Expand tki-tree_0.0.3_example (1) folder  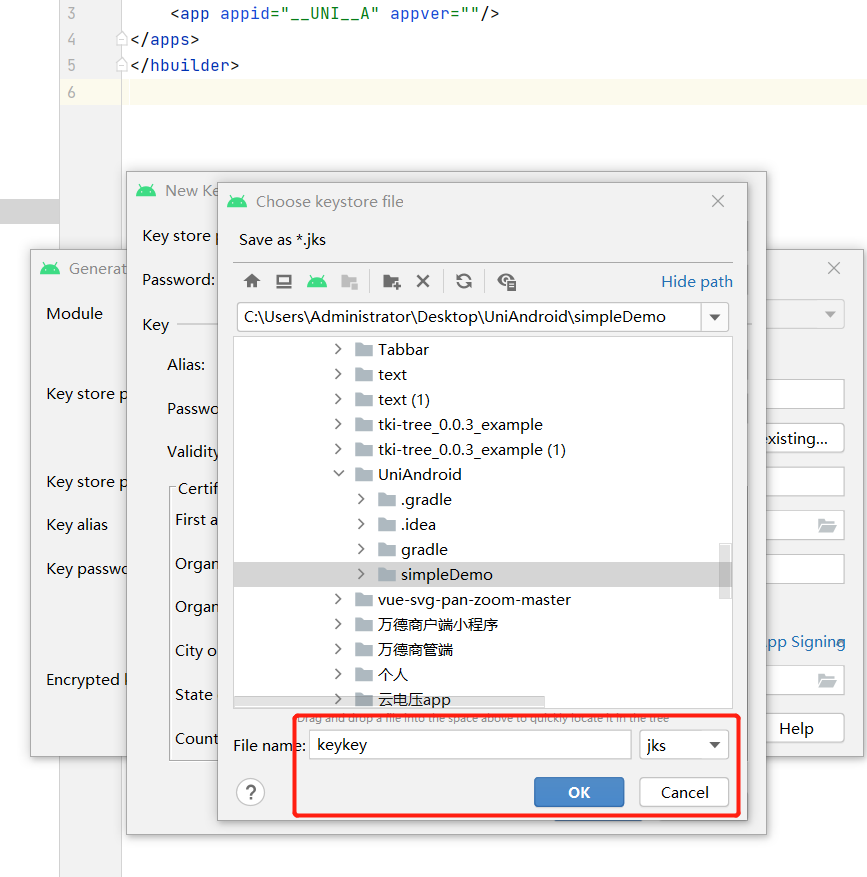tap(338, 449)
